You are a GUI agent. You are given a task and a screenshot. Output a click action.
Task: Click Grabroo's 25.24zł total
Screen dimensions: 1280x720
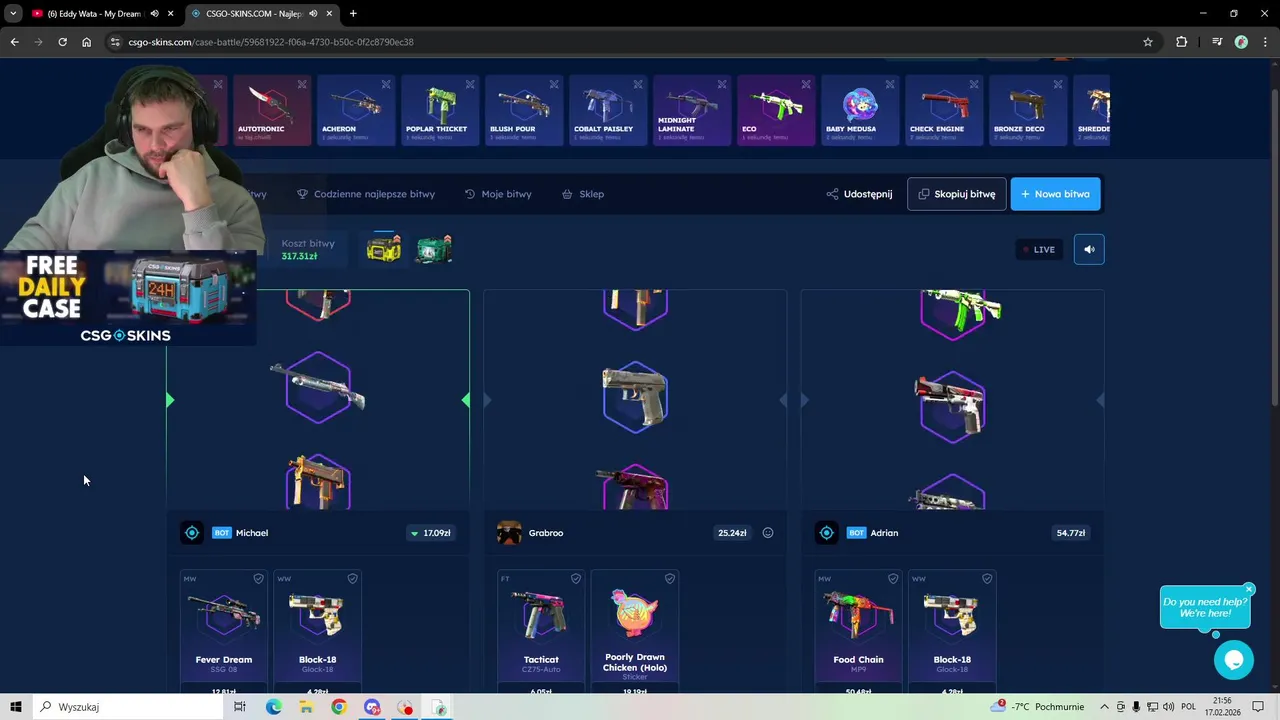[x=732, y=533]
